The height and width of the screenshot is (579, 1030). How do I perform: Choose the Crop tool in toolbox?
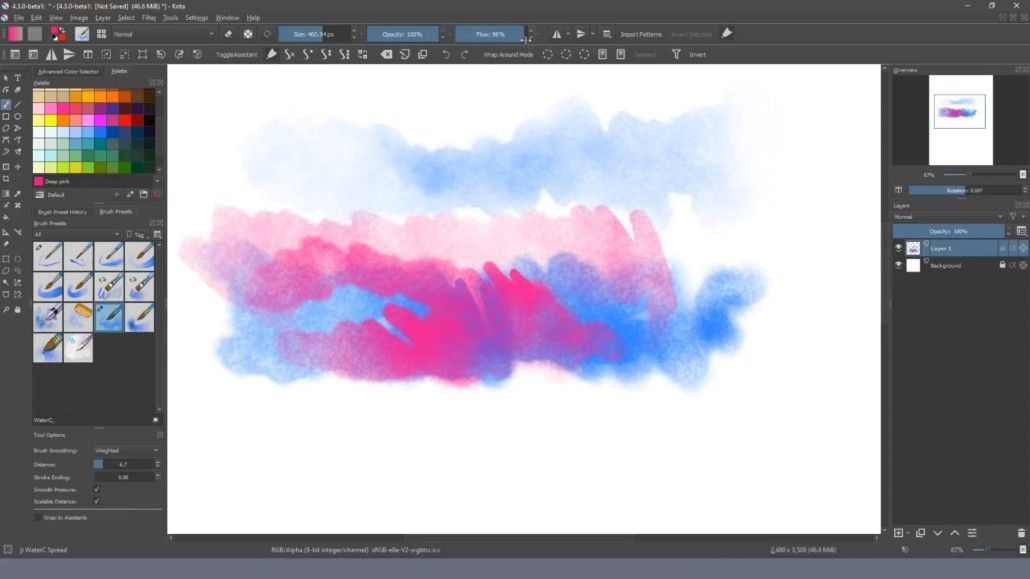6,179
